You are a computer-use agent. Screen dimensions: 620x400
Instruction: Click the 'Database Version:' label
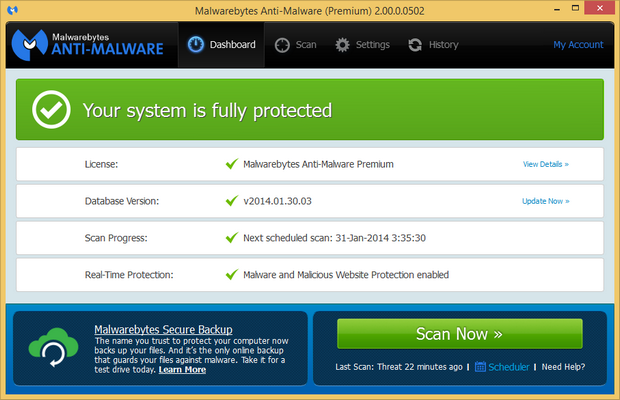(x=122, y=201)
